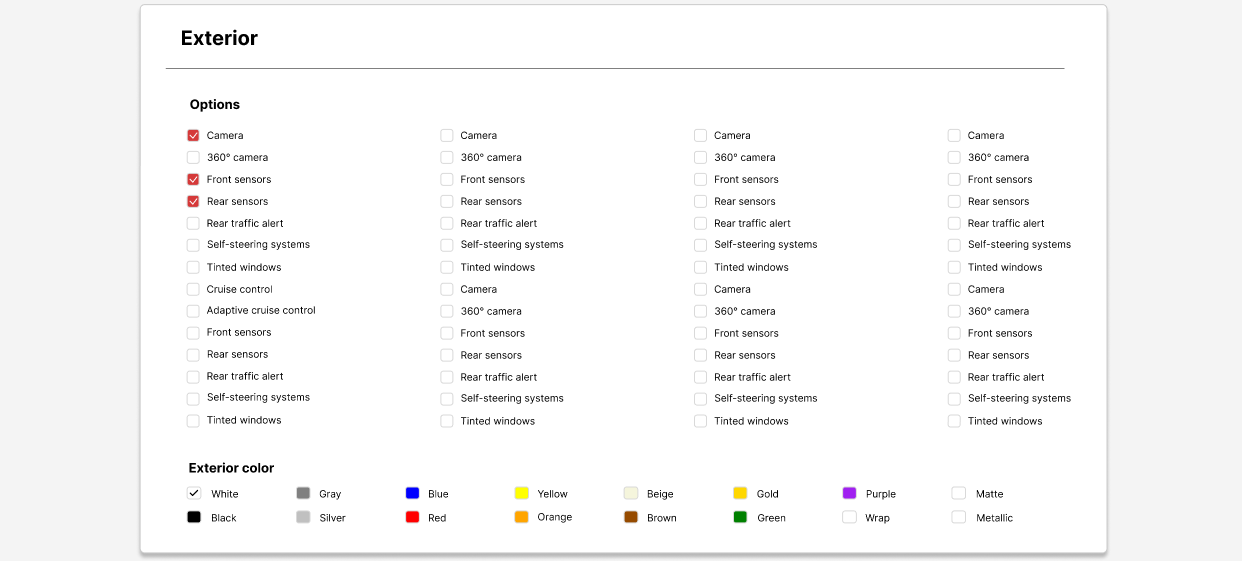
Task: Tick the Adaptive cruise control checkbox
Action: tap(193, 311)
